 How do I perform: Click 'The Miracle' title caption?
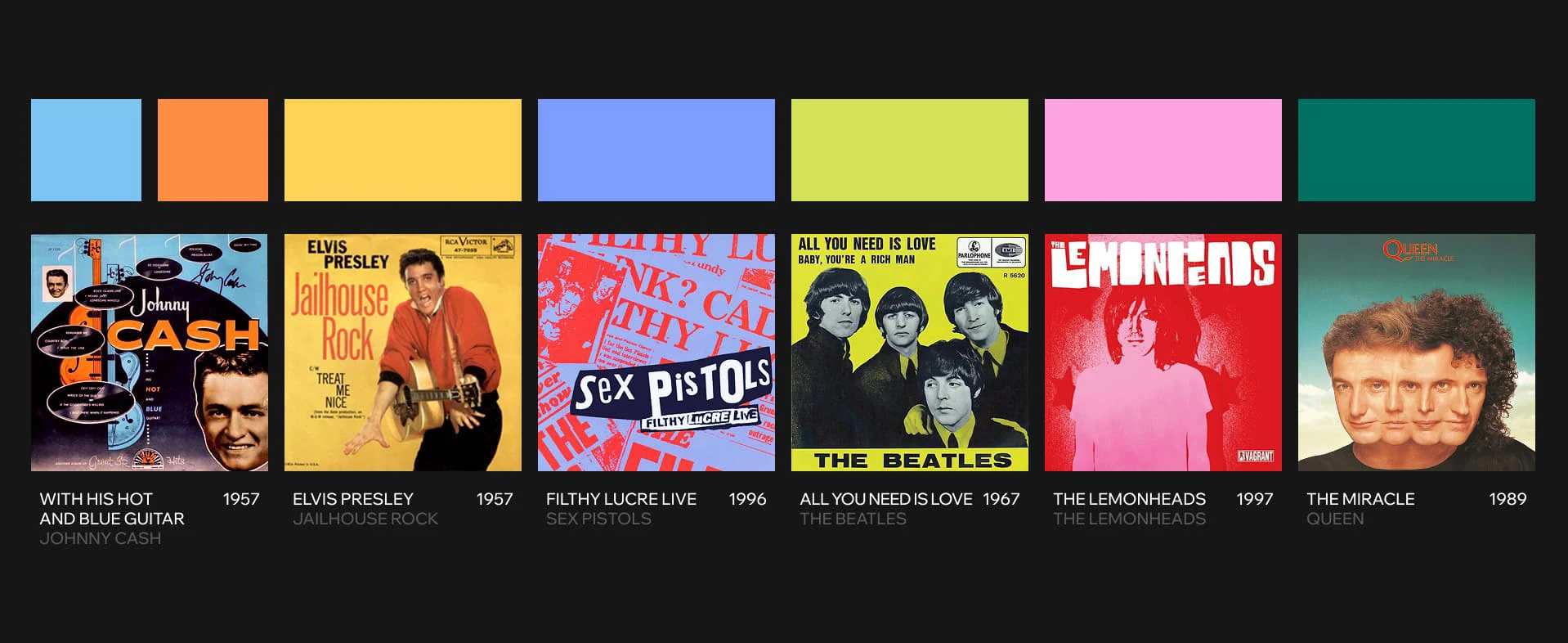pos(1360,499)
